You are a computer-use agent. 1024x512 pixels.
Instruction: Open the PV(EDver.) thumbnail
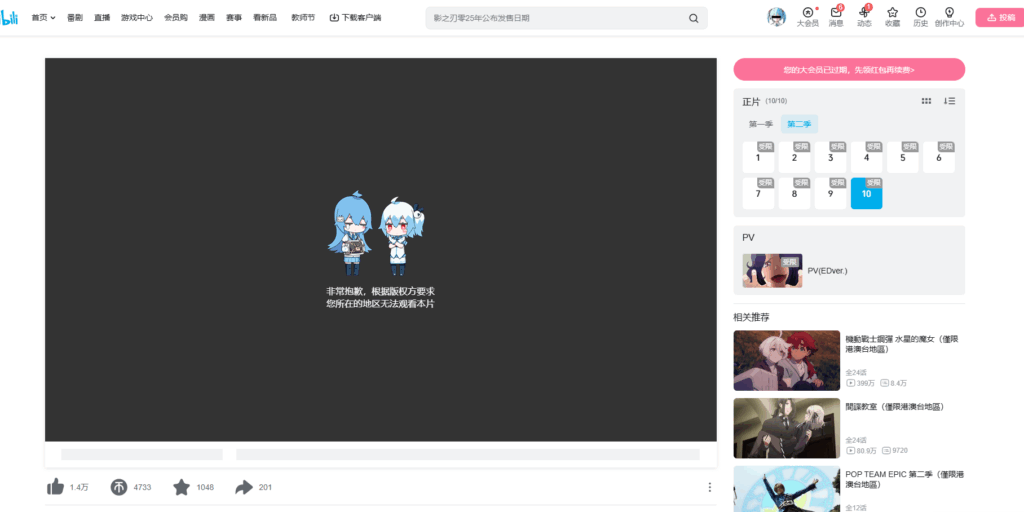772,270
